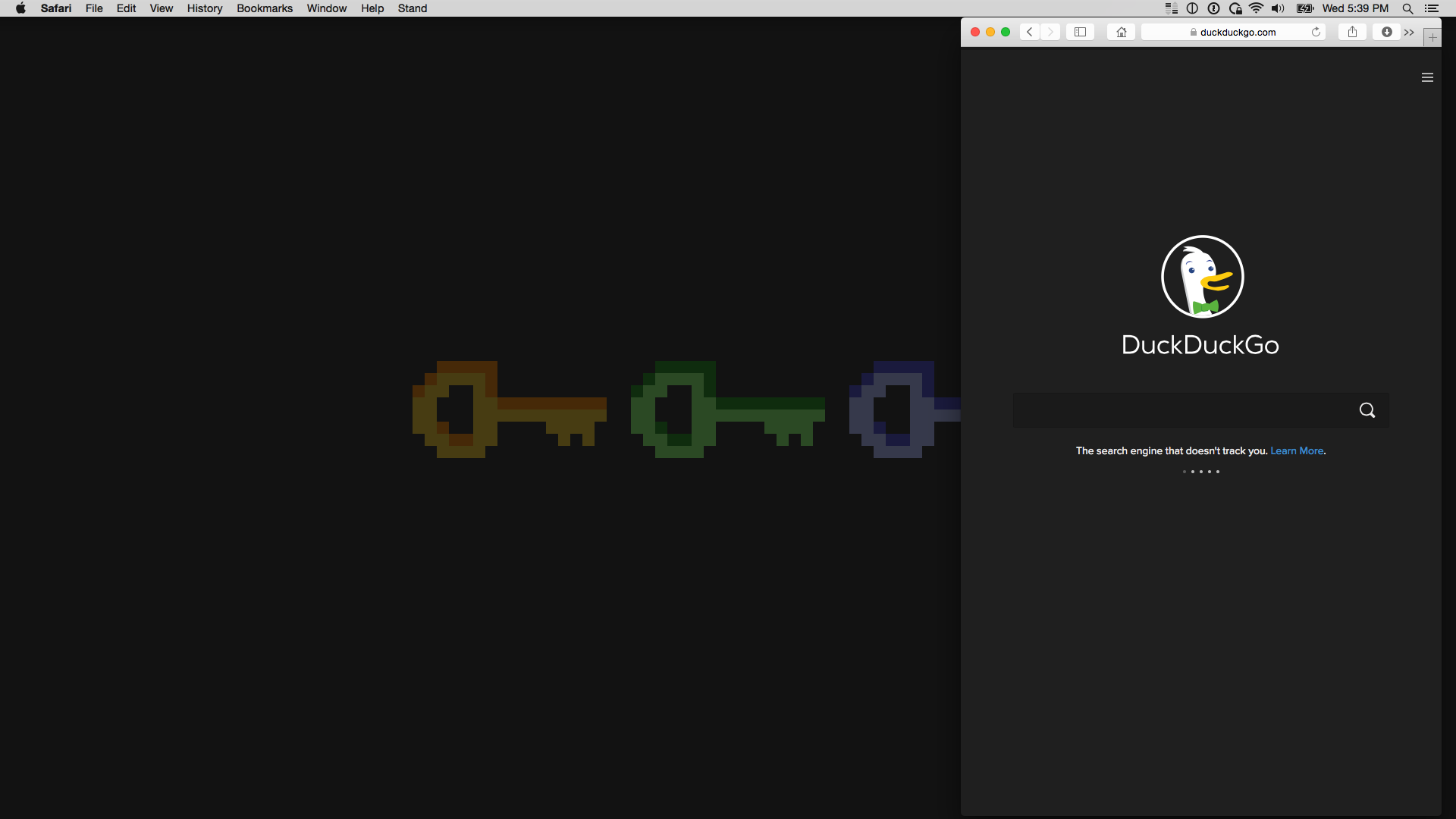Click the DuckDuckGo duck logo
The height and width of the screenshot is (819, 1456).
[x=1202, y=277]
